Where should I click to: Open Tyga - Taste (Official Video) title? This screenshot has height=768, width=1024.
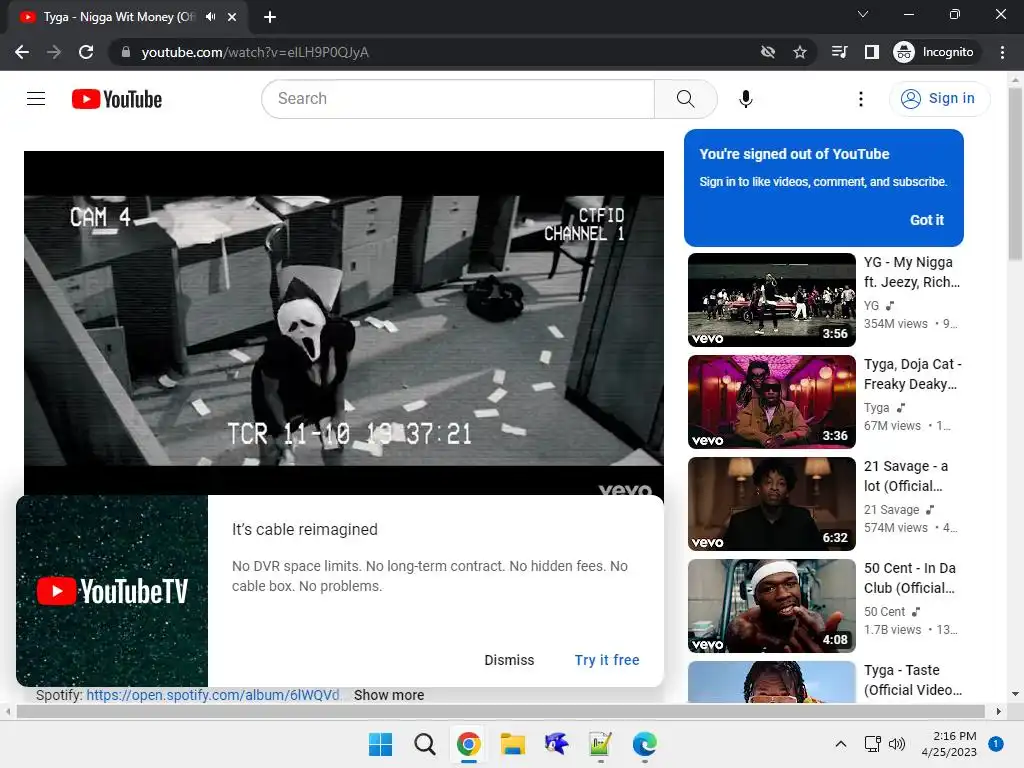coord(912,680)
